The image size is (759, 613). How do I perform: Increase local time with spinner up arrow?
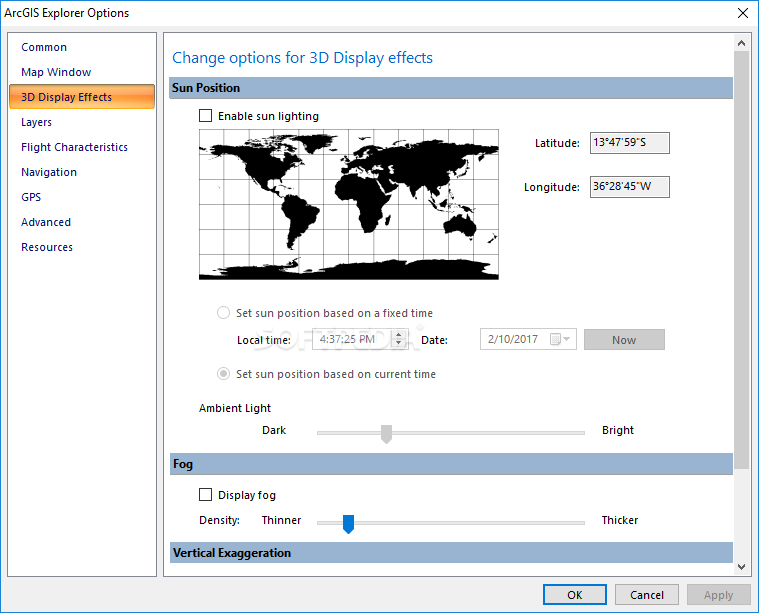(x=399, y=335)
